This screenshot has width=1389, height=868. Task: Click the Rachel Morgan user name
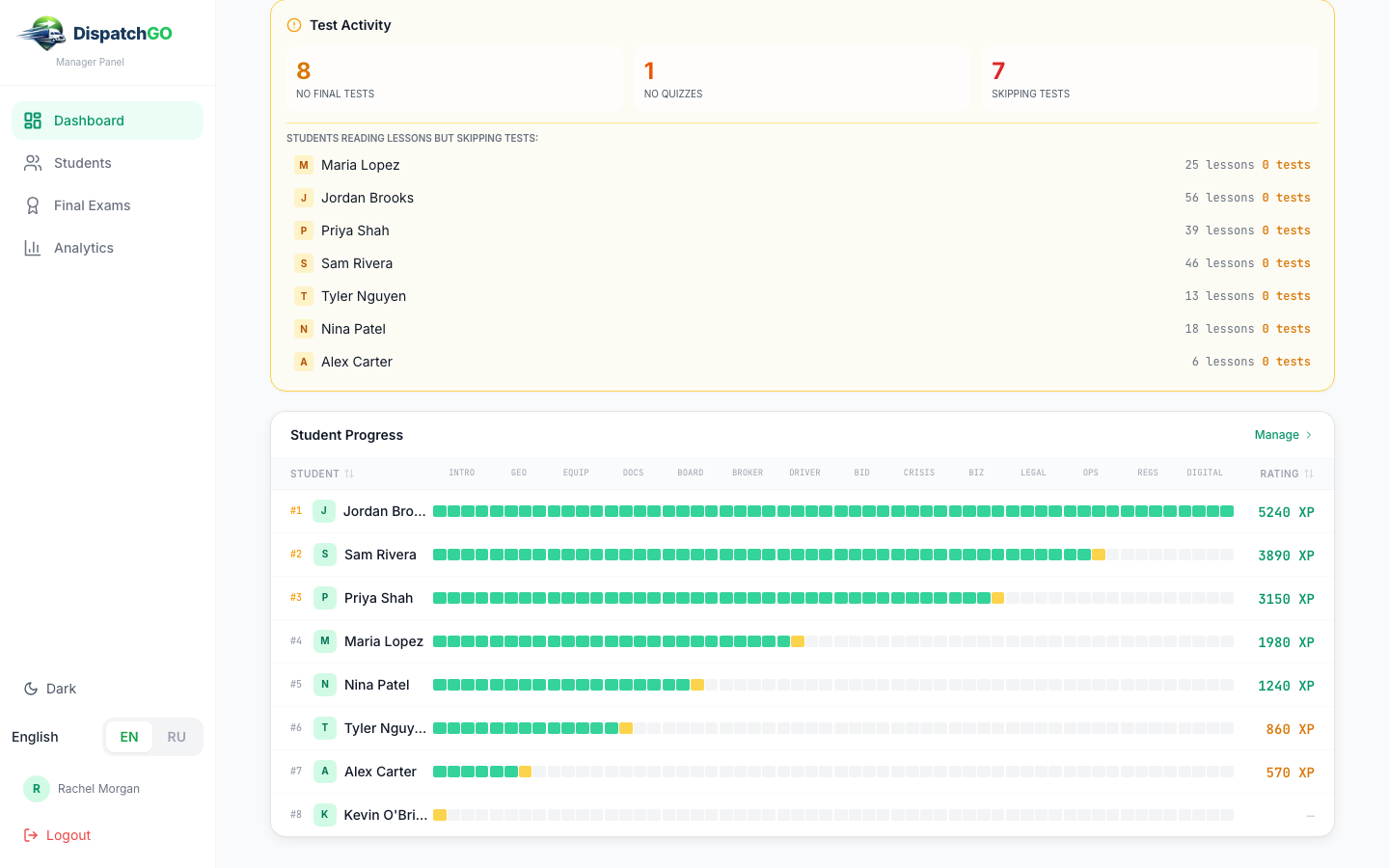[x=98, y=789]
